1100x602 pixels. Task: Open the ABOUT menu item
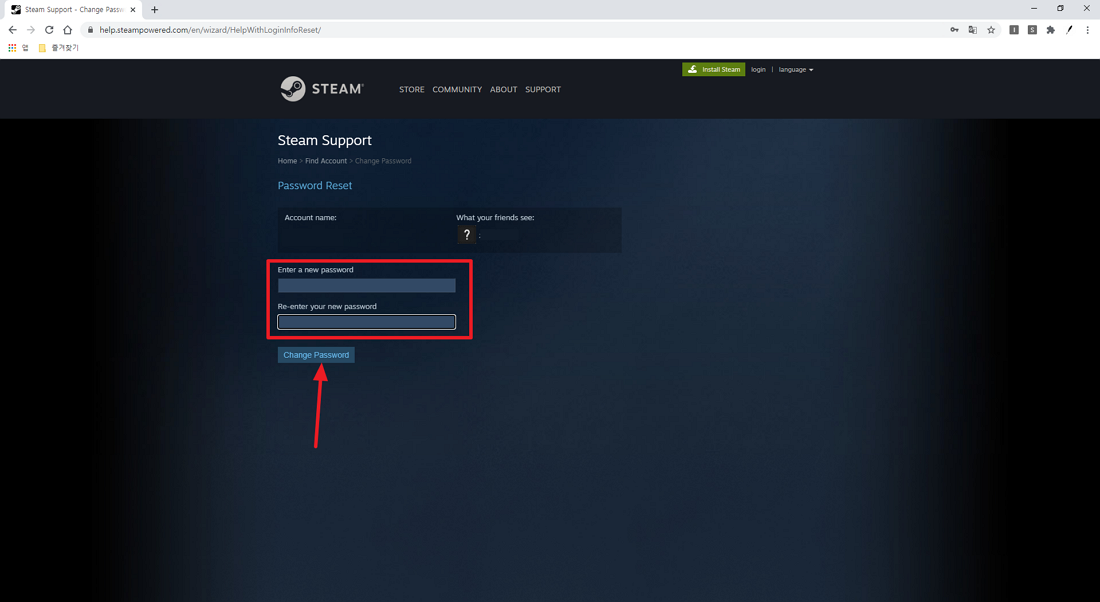click(x=504, y=89)
